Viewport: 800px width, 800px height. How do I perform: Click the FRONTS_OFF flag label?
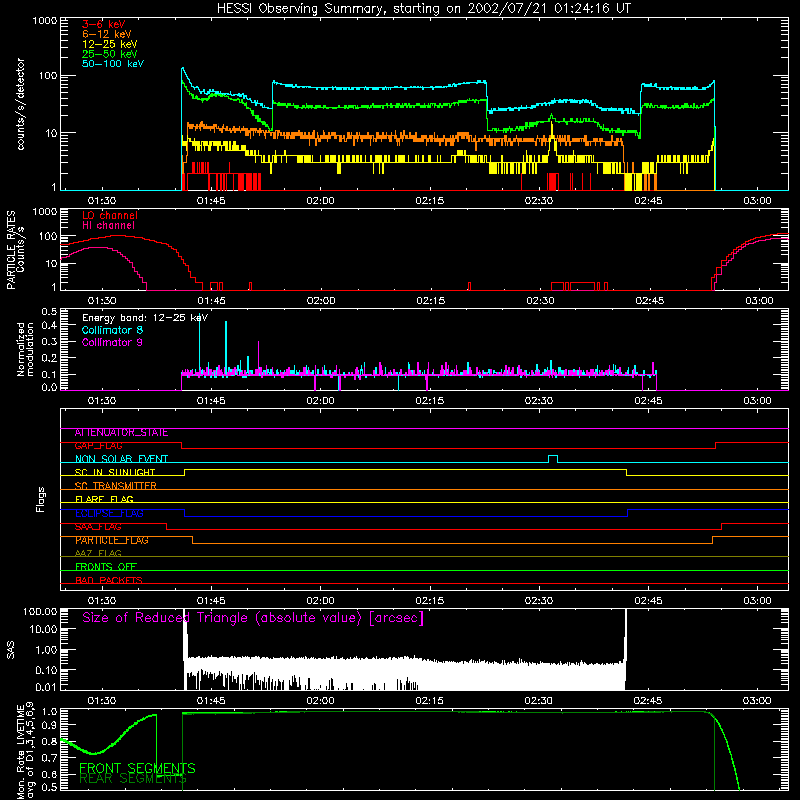click(106, 567)
